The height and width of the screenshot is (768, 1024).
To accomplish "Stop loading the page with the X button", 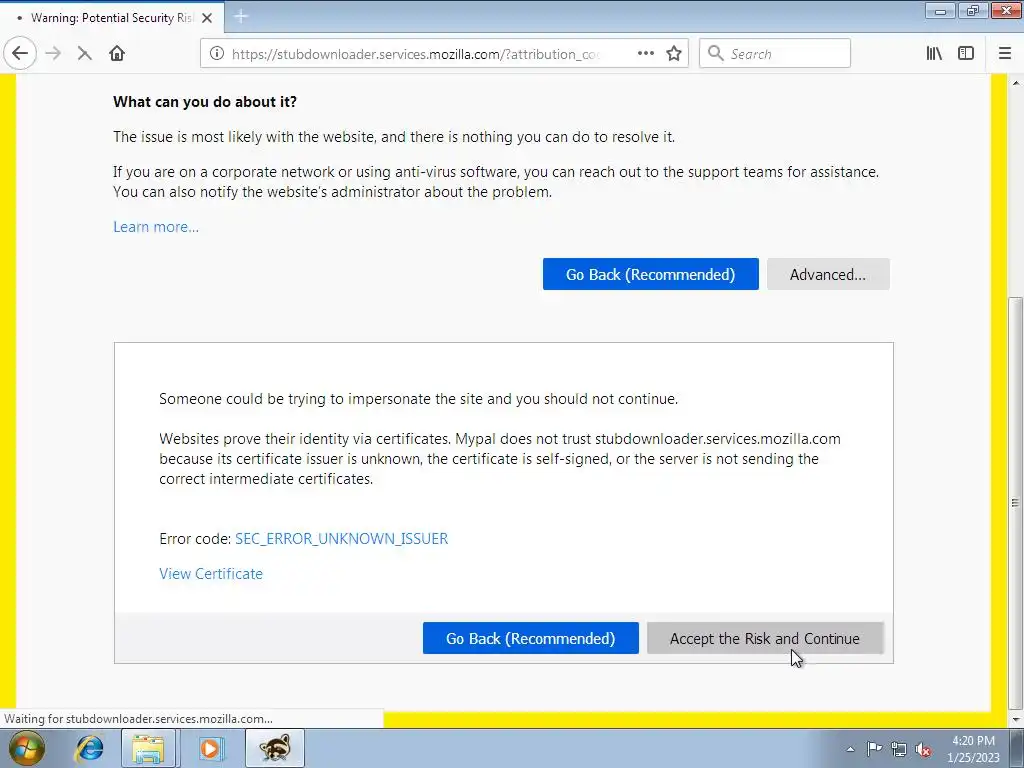I will [84, 54].
